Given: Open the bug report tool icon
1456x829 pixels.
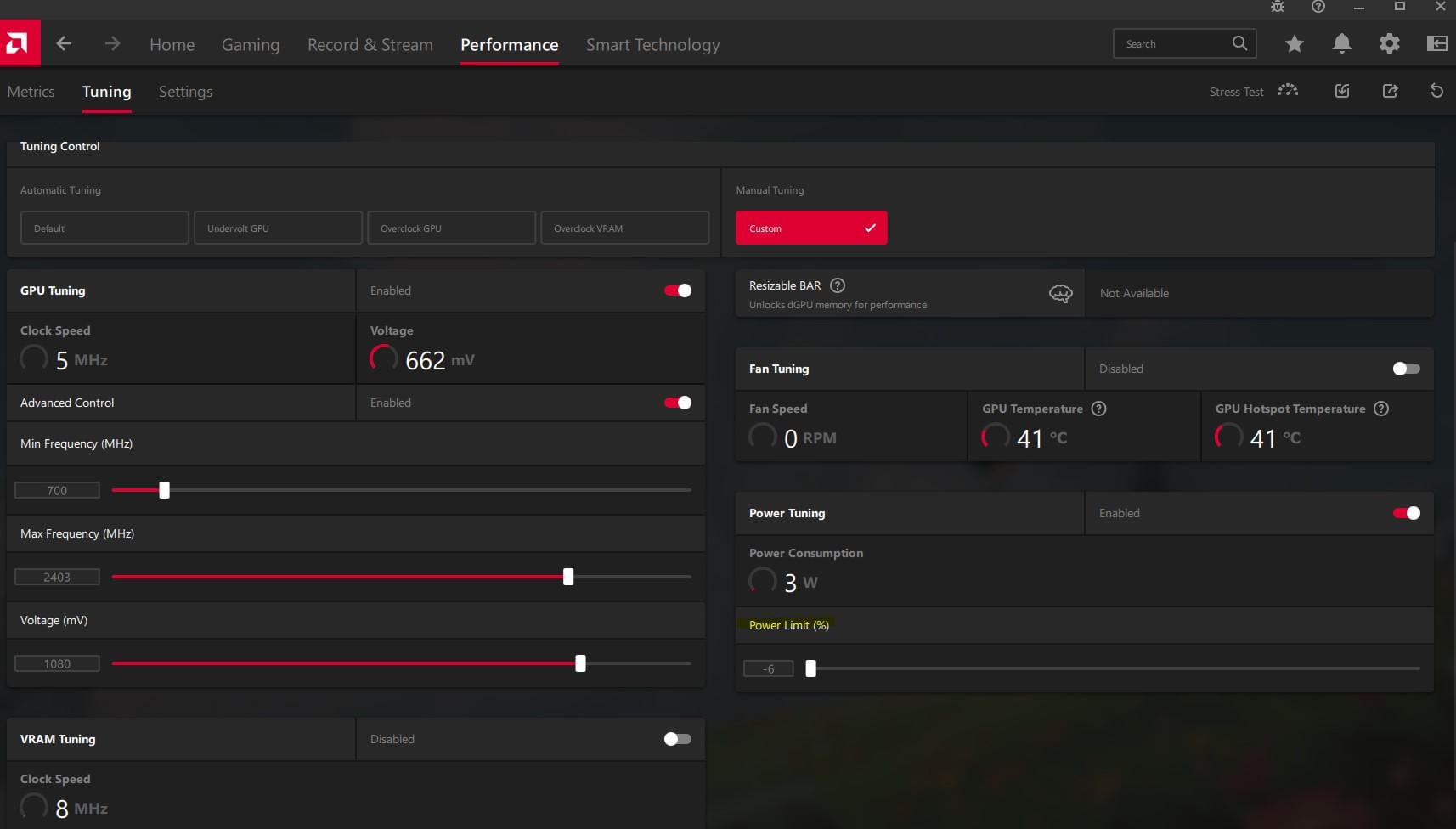Looking at the screenshot, I should (x=1278, y=7).
